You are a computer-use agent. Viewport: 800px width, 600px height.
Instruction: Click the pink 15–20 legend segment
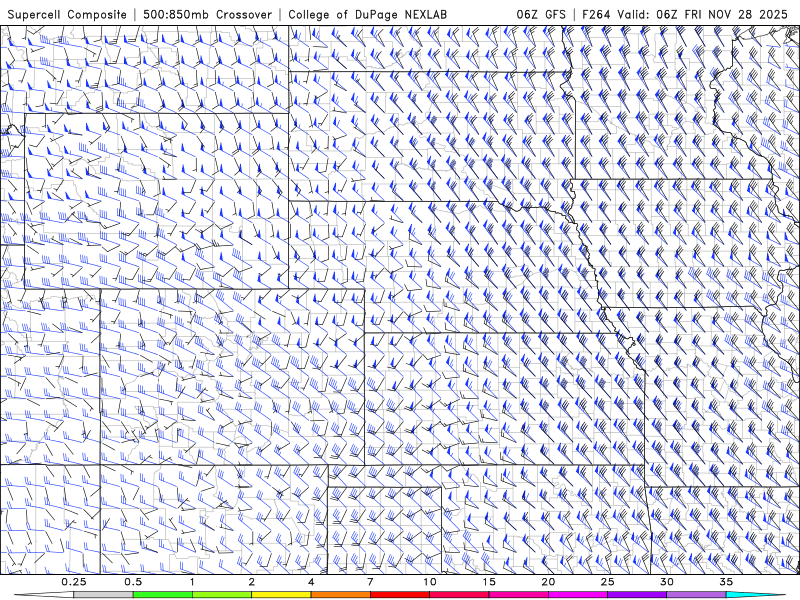pos(518,595)
